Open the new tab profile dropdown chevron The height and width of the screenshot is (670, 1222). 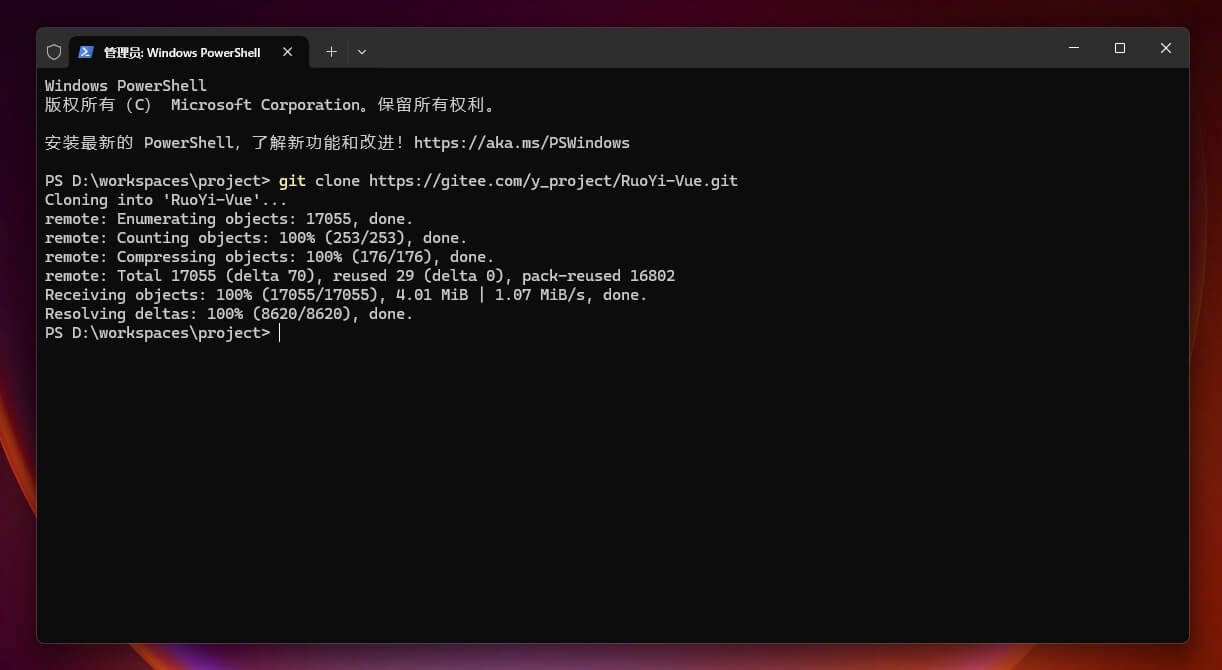point(362,52)
